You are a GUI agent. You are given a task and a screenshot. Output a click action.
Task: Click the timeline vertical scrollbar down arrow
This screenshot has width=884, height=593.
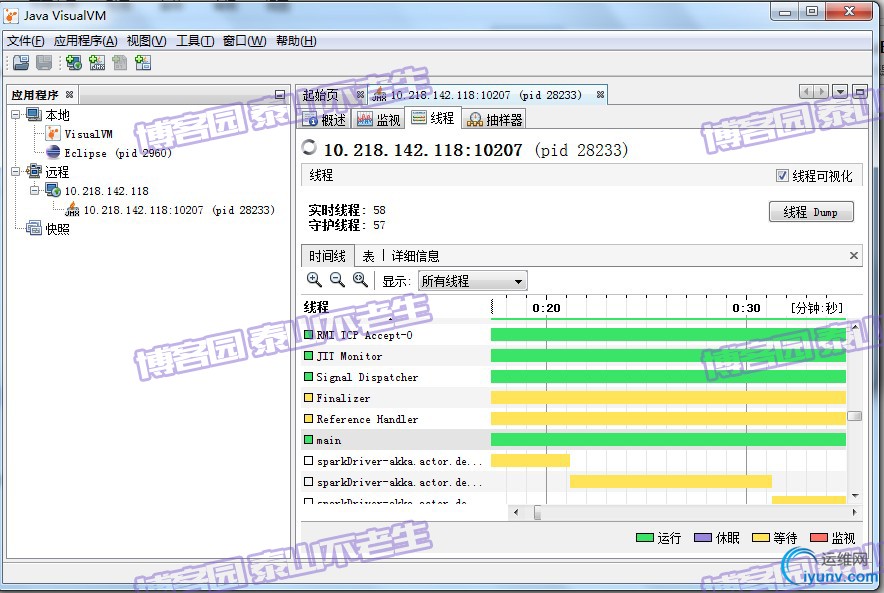point(855,496)
